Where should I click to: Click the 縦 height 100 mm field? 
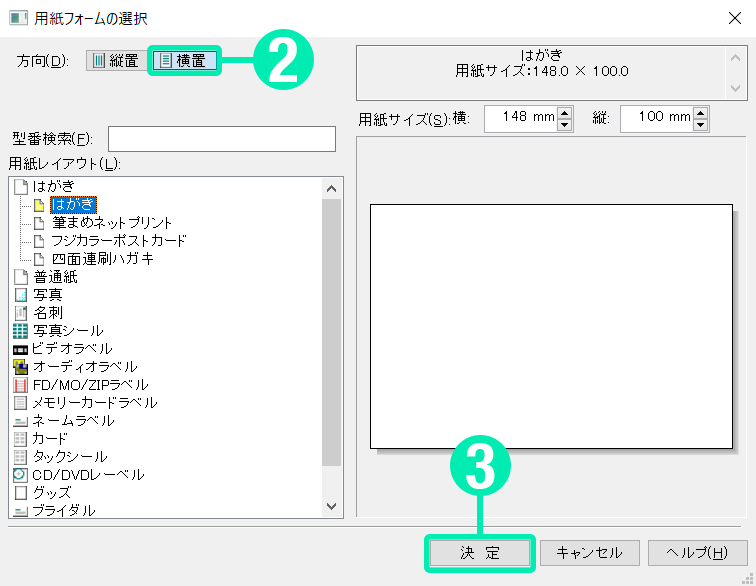click(x=657, y=119)
